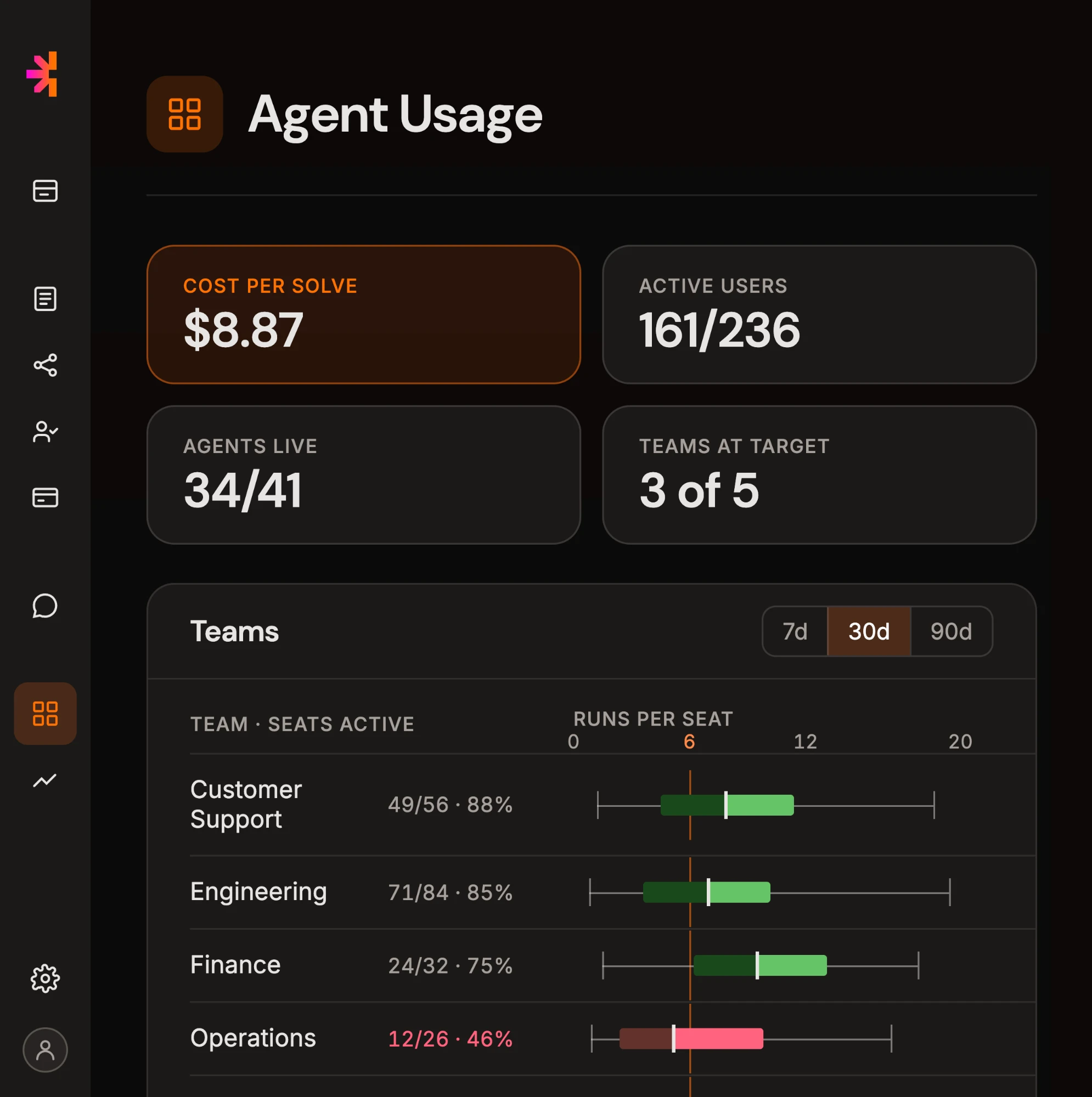Open the Teams At Target card
This screenshot has width=1092, height=1097.
click(x=819, y=474)
